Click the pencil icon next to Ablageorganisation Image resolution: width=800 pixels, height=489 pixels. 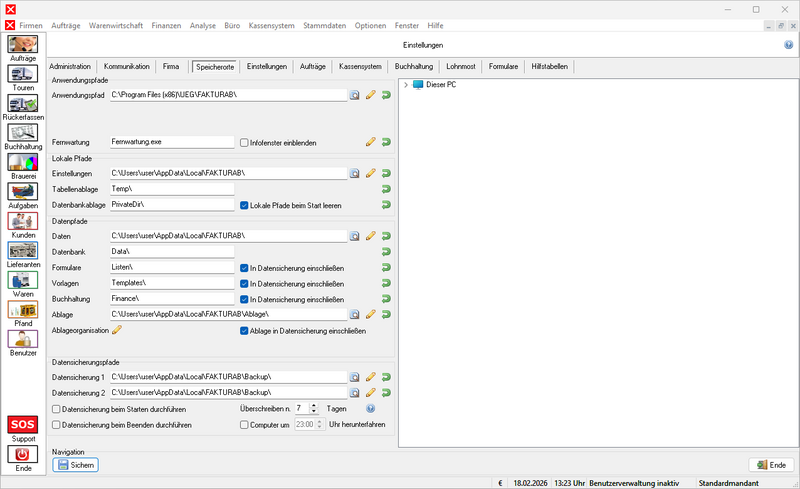tap(117, 329)
